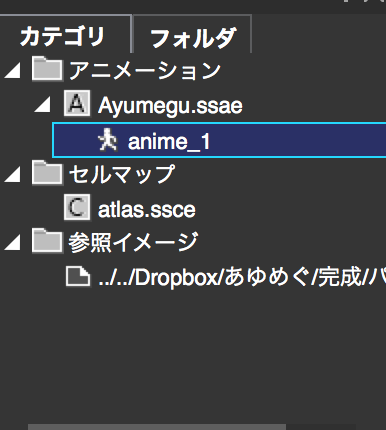386x430 pixels.
Task: Collapse the アニメーション folder
Action: point(12,71)
